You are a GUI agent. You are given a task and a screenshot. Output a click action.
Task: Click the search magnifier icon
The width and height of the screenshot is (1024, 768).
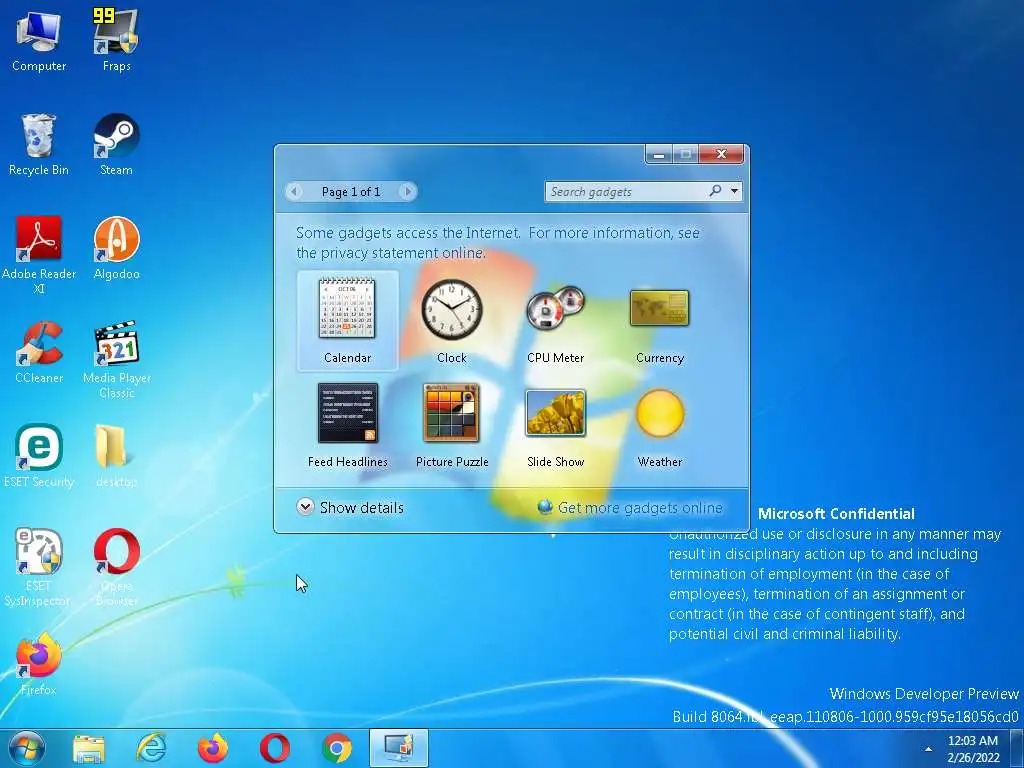[x=716, y=191]
